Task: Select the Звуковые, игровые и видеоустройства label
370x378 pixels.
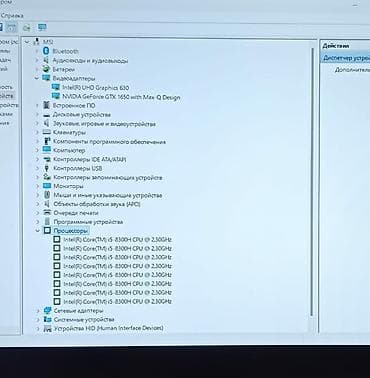Action: pyautogui.click(x=104, y=124)
